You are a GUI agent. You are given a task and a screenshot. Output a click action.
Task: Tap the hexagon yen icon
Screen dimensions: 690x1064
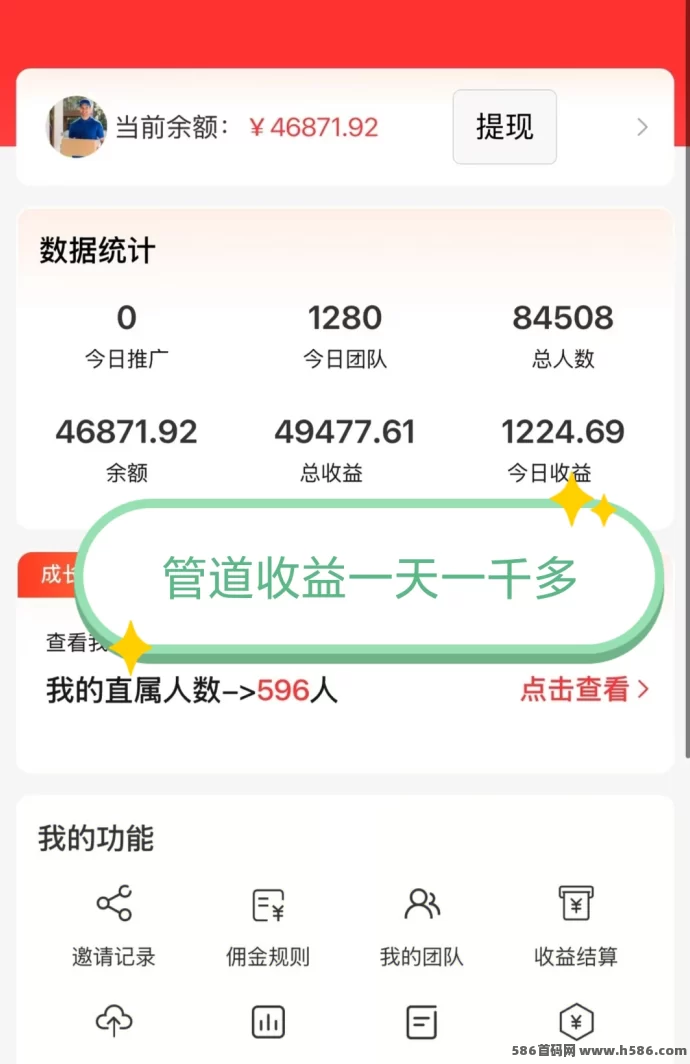coord(576,1022)
